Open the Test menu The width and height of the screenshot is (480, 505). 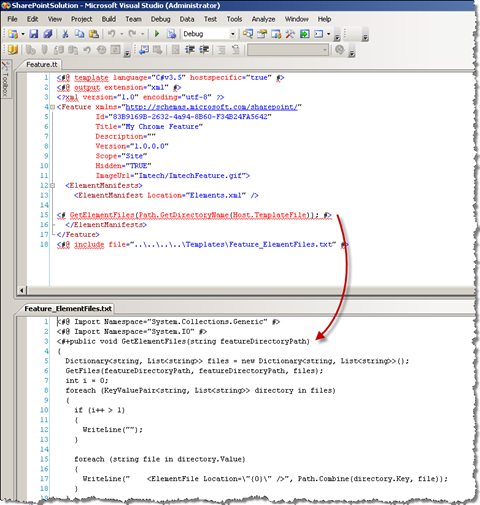coord(210,19)
